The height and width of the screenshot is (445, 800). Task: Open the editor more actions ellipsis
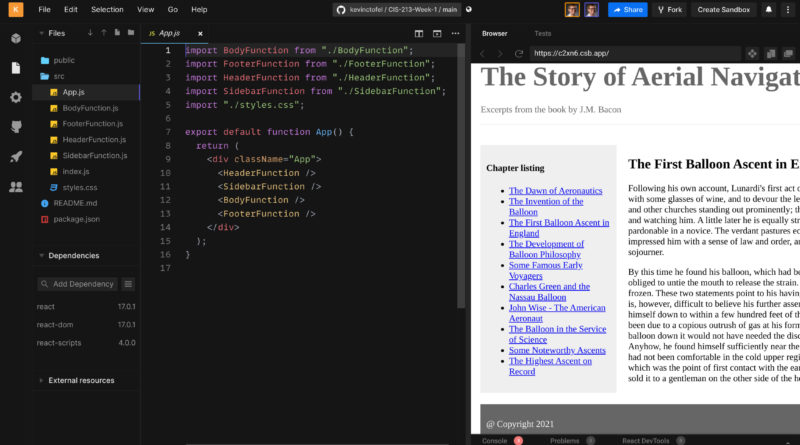pyautogui.click(x=456, y=34)
